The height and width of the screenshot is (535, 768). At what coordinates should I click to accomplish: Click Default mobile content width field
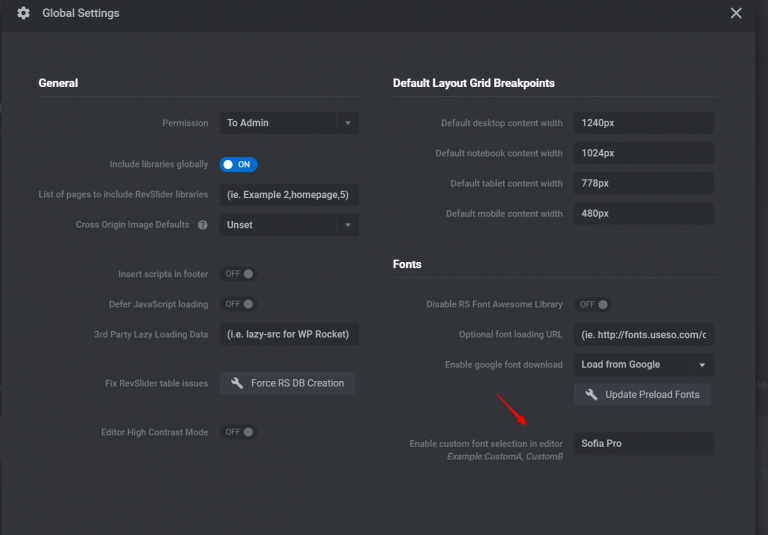[643, 213]
